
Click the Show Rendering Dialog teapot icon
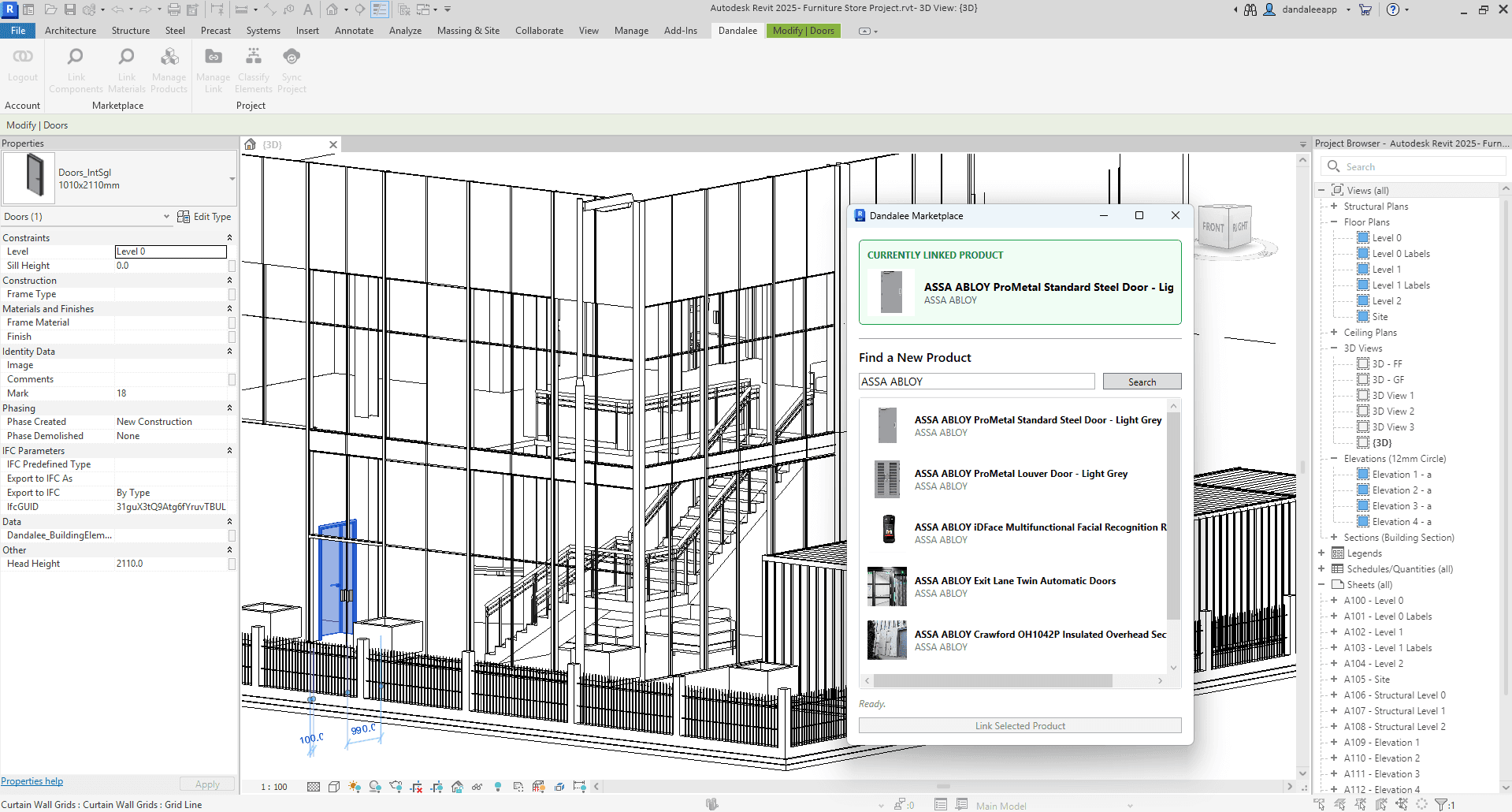[x=396, y=787]
